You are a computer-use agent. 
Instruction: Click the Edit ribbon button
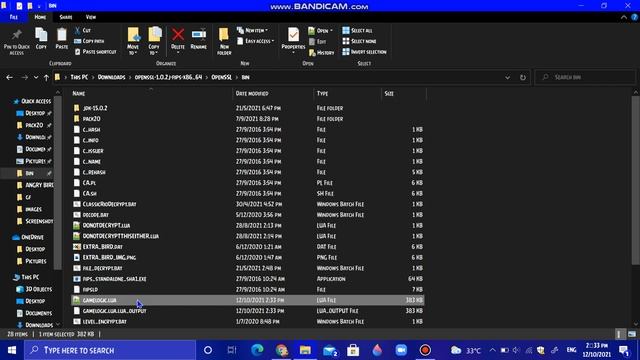click(318, 42)
